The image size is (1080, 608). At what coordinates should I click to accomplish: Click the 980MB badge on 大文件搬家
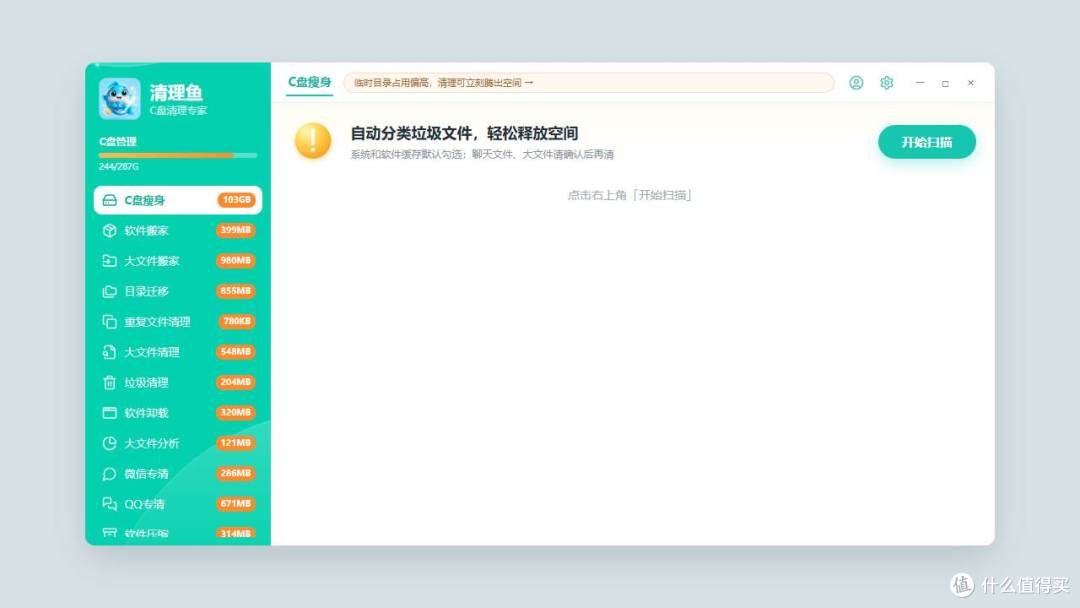click(x=236, y=260)
